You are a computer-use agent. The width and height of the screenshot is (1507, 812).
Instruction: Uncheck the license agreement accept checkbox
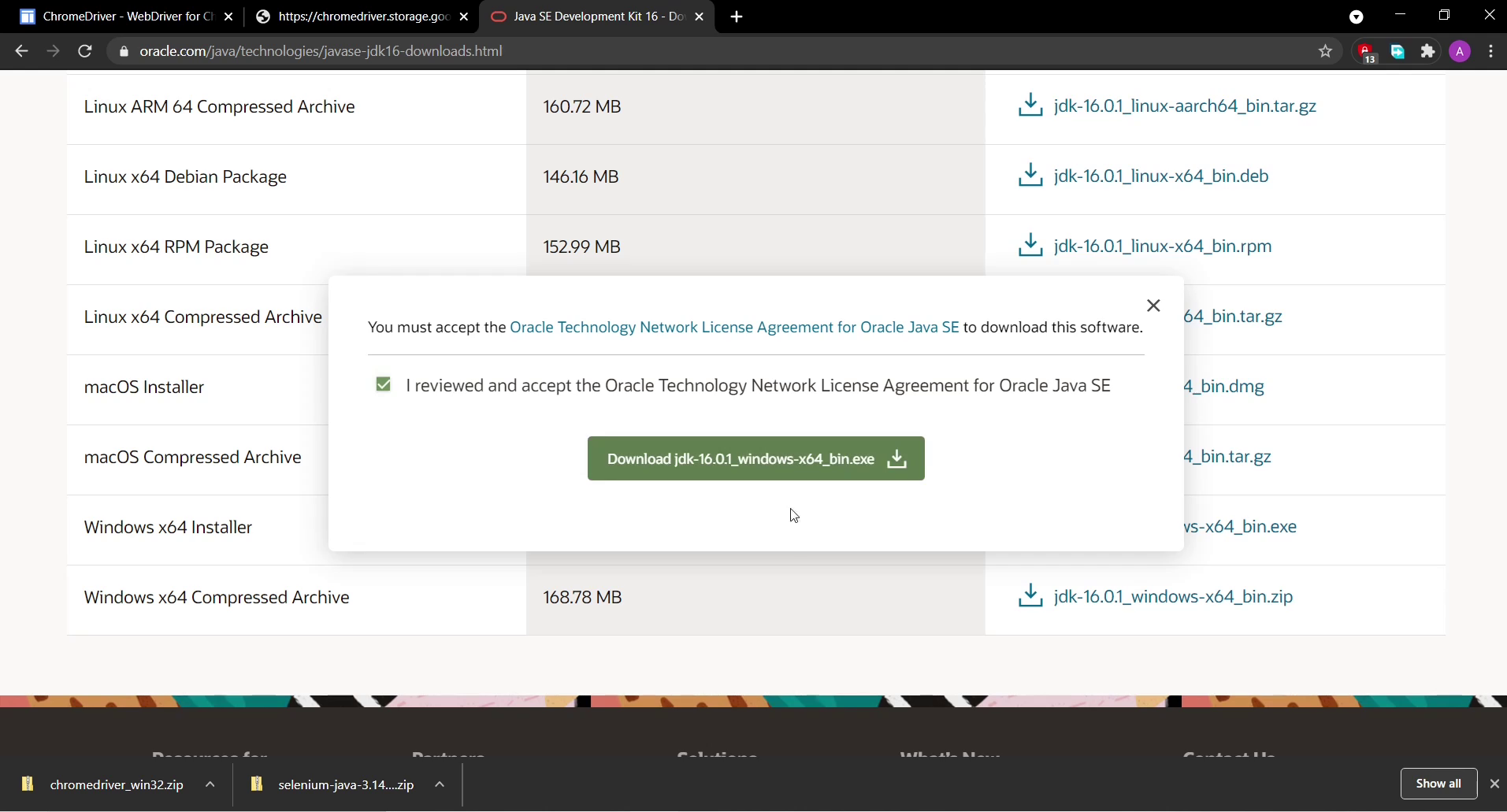pos(384,384)
